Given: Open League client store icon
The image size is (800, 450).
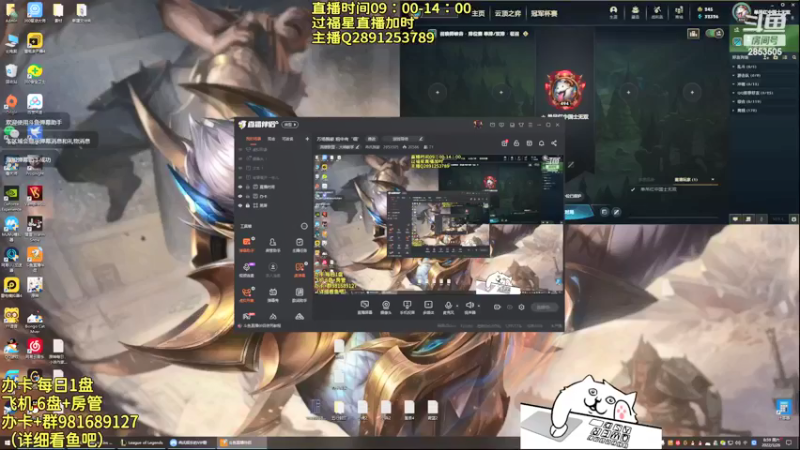Looking at the screenshot, I should (x=679, y=10).
